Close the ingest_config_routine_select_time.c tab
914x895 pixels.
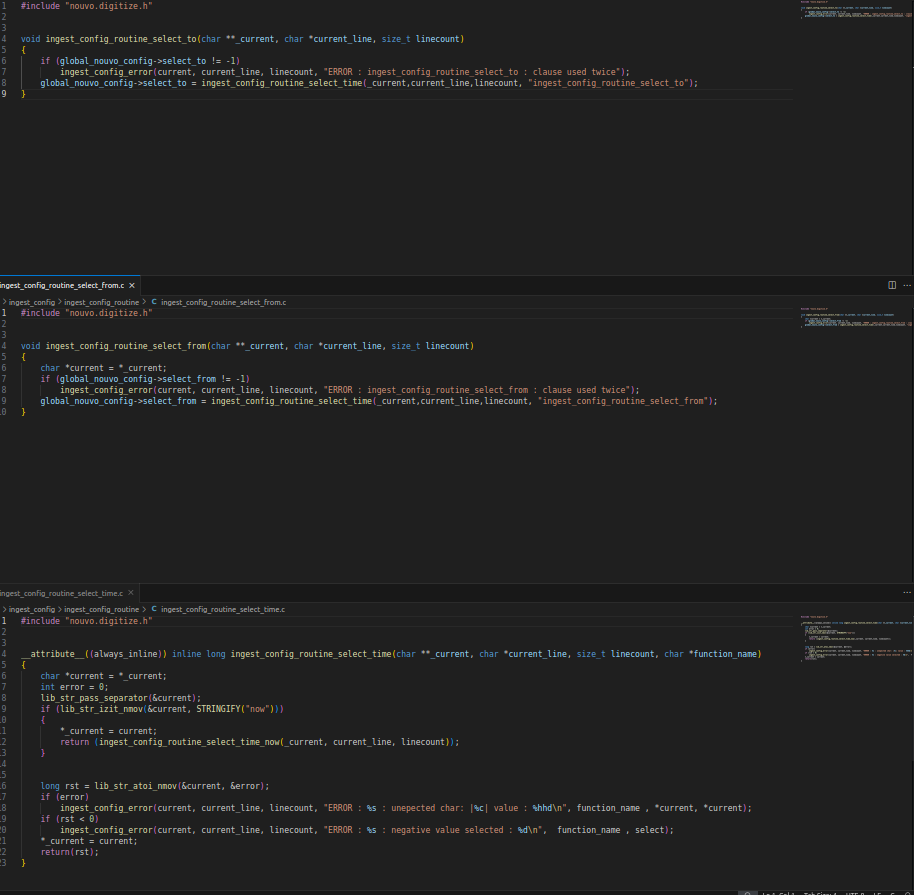pos(131,593)
